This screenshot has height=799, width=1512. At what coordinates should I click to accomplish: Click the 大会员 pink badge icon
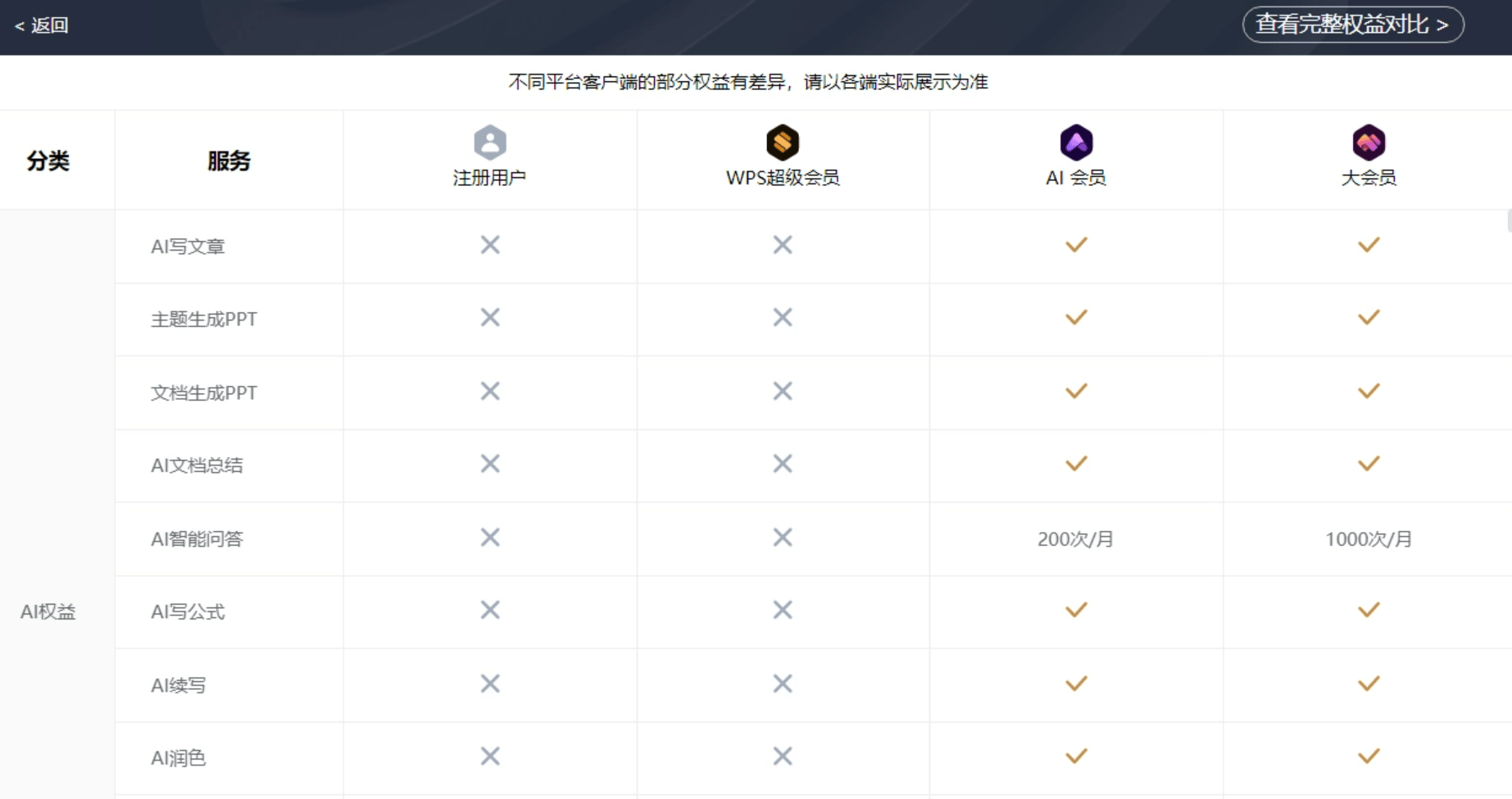1369,143
